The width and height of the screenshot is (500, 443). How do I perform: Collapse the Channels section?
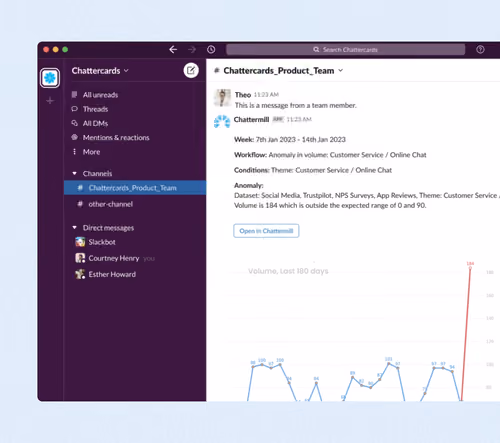[74, 173]
